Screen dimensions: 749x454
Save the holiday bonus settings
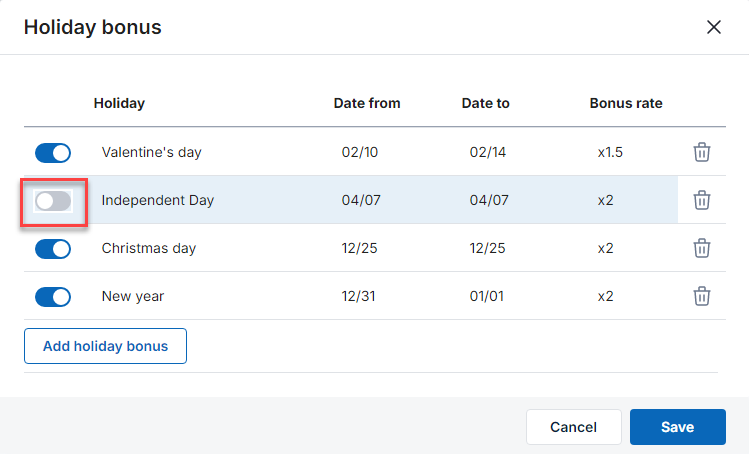(677, 427)
